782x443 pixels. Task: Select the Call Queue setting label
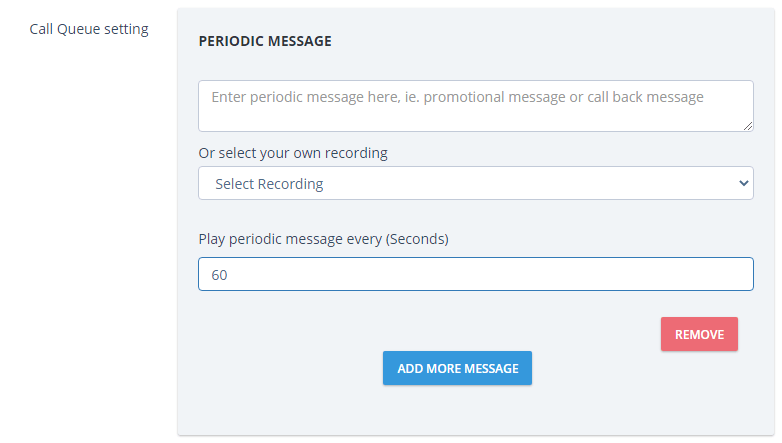click(89, 29)
